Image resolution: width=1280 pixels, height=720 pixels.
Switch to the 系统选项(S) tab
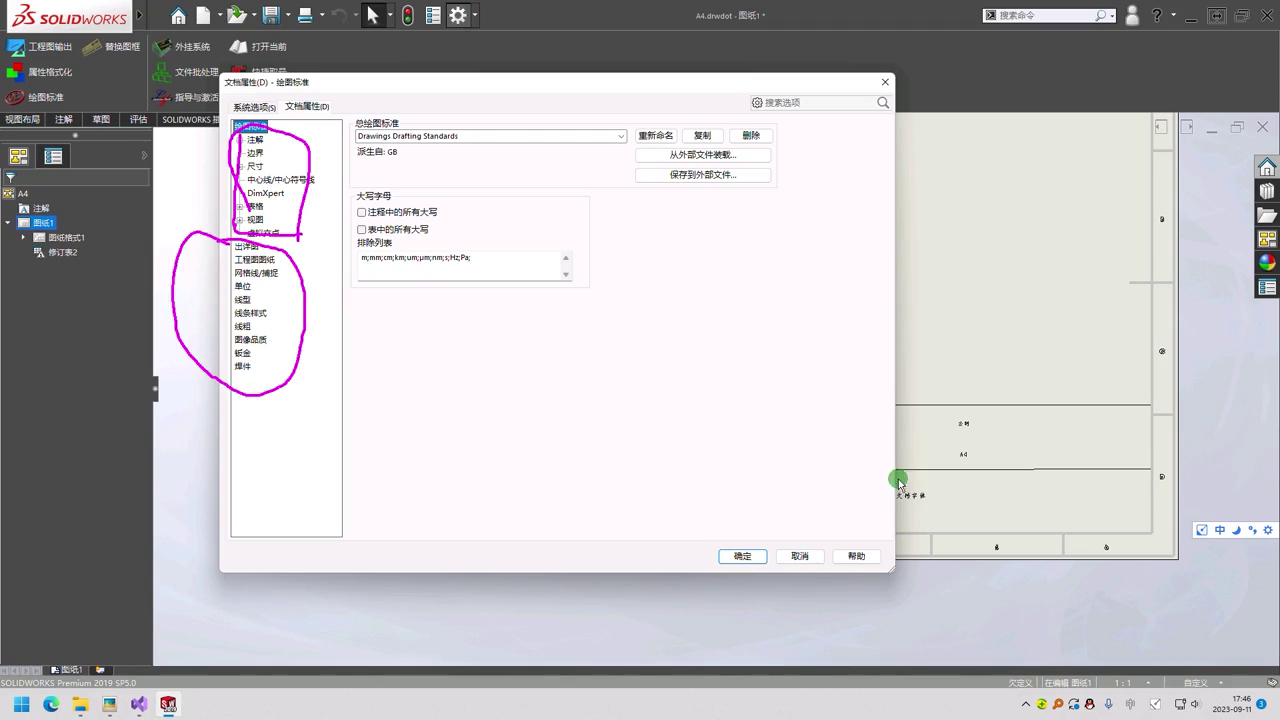(x=254, y=107)
